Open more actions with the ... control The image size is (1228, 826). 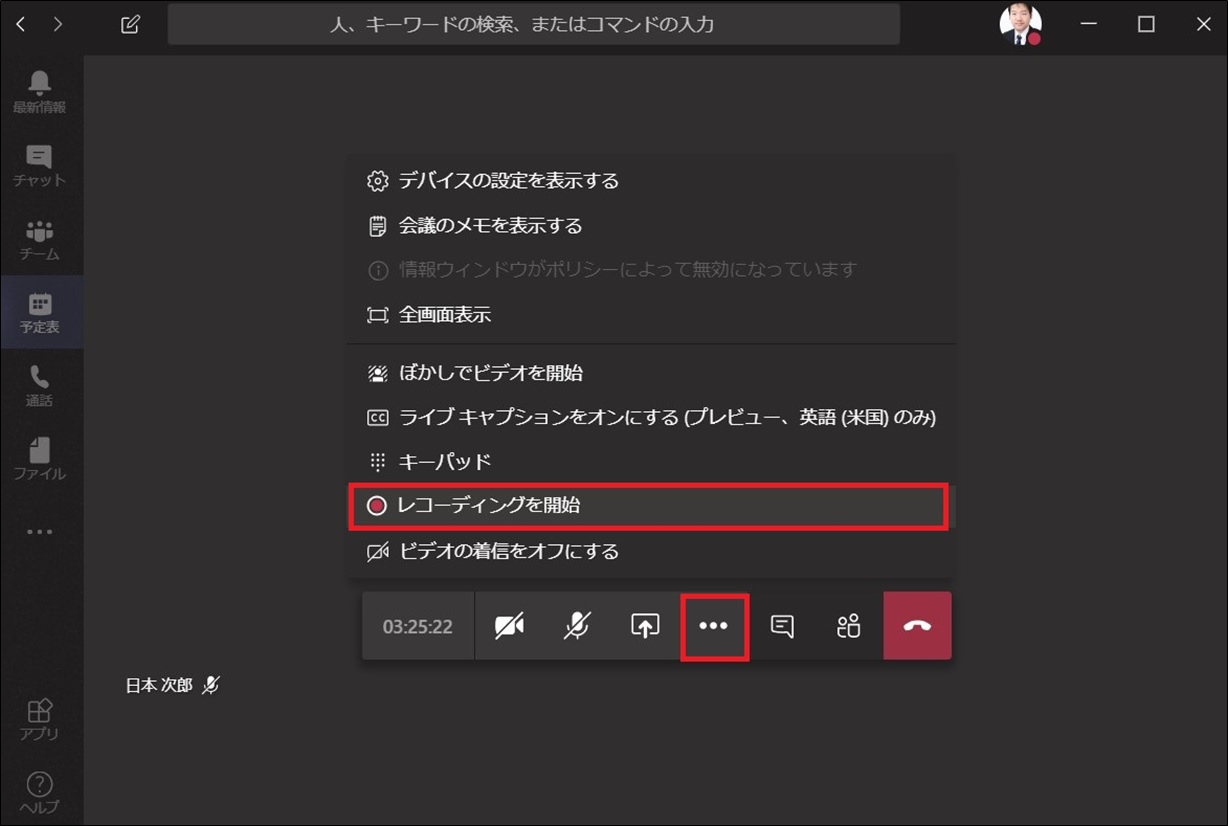click(x=713, y=625)
